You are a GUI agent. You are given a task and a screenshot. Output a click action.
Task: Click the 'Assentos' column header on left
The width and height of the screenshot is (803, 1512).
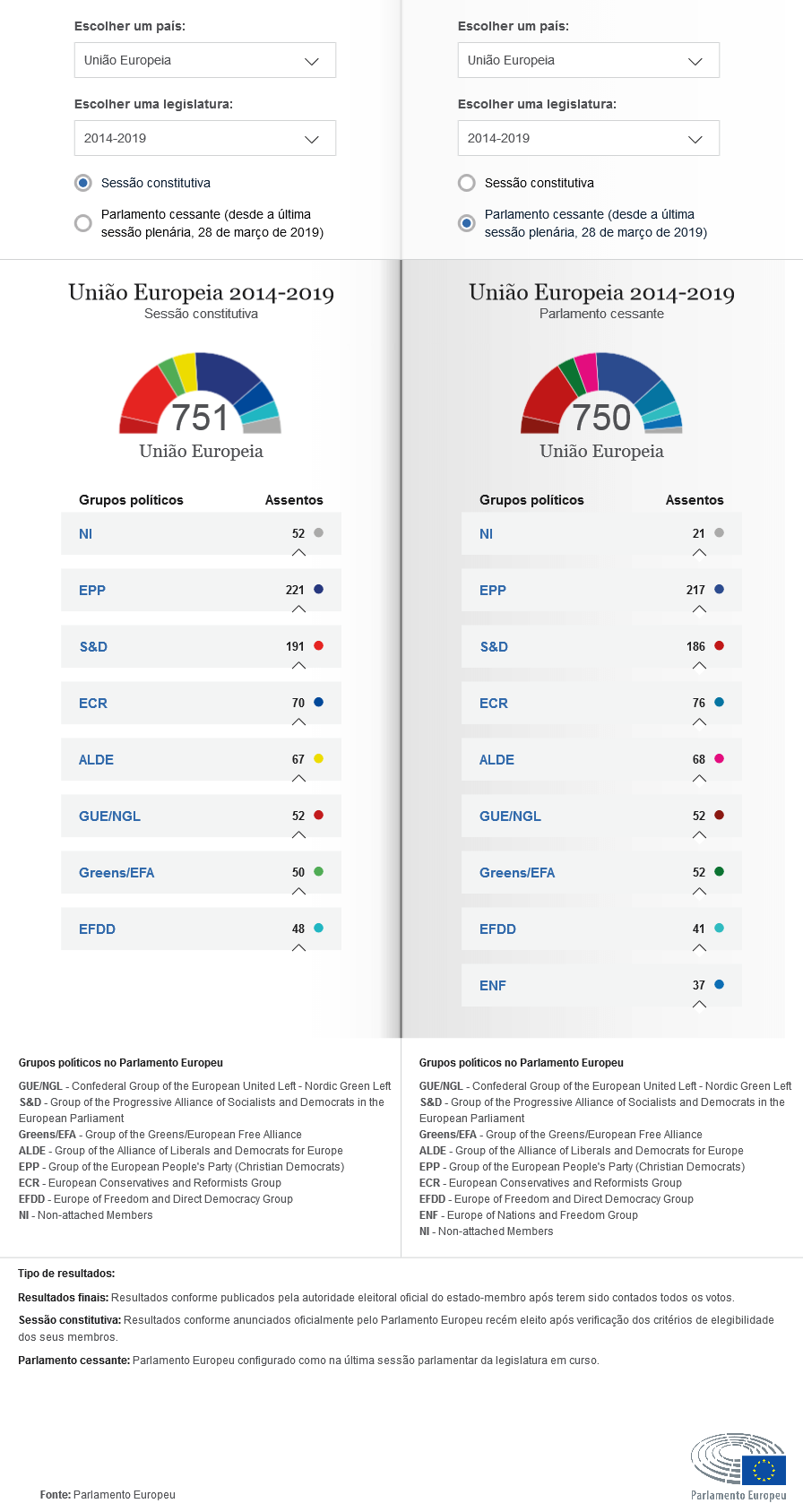(294, 500)
